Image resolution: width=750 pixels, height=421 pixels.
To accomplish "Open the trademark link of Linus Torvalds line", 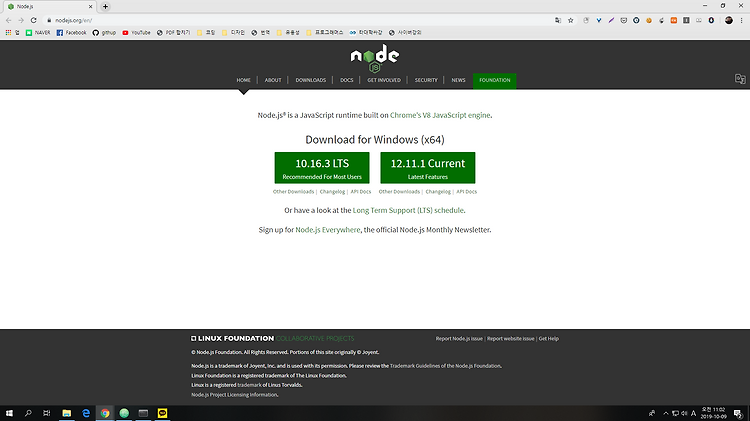I will [x=249, y=385].
